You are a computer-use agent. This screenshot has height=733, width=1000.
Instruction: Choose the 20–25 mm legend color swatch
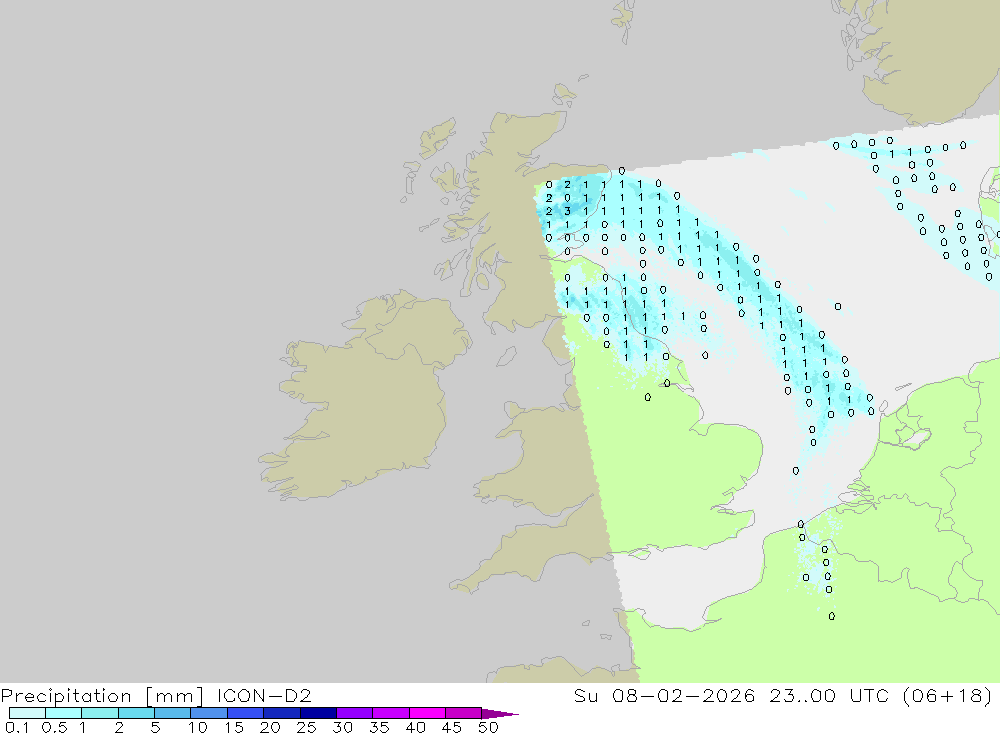[282, 713]
